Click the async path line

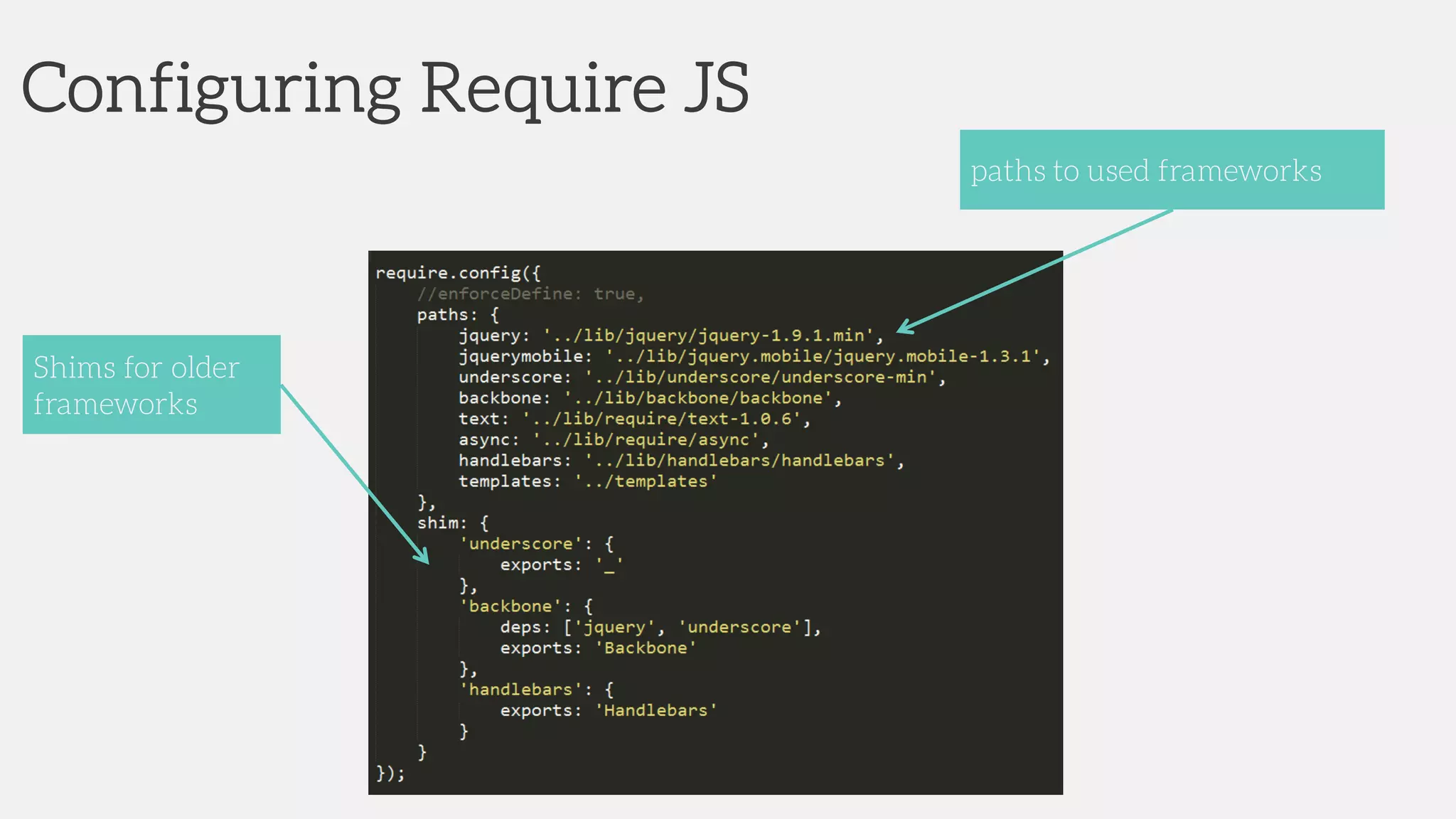click(x=614, y=440)
